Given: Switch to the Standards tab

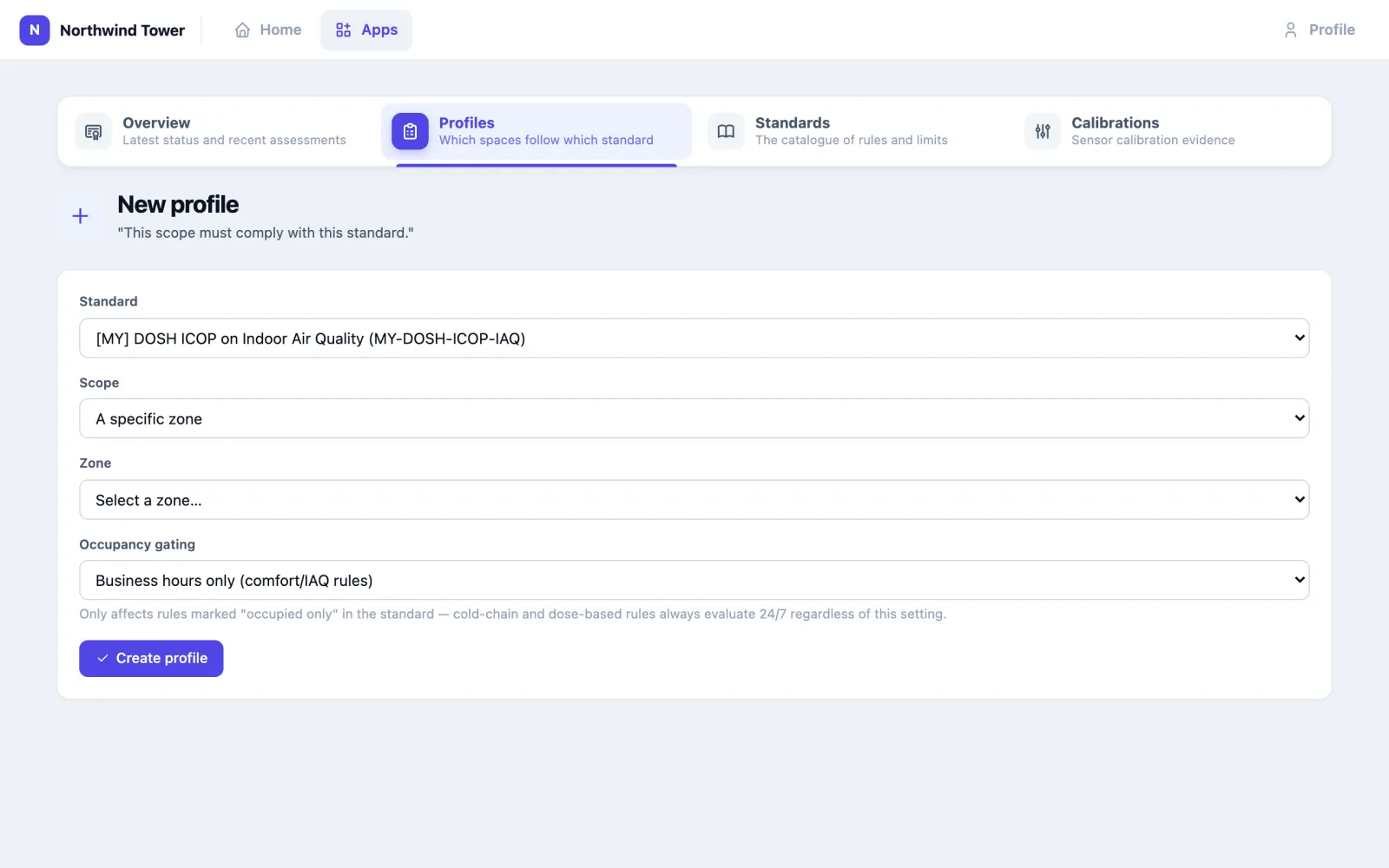Looking at the screenshot, I should click(852, 132).
